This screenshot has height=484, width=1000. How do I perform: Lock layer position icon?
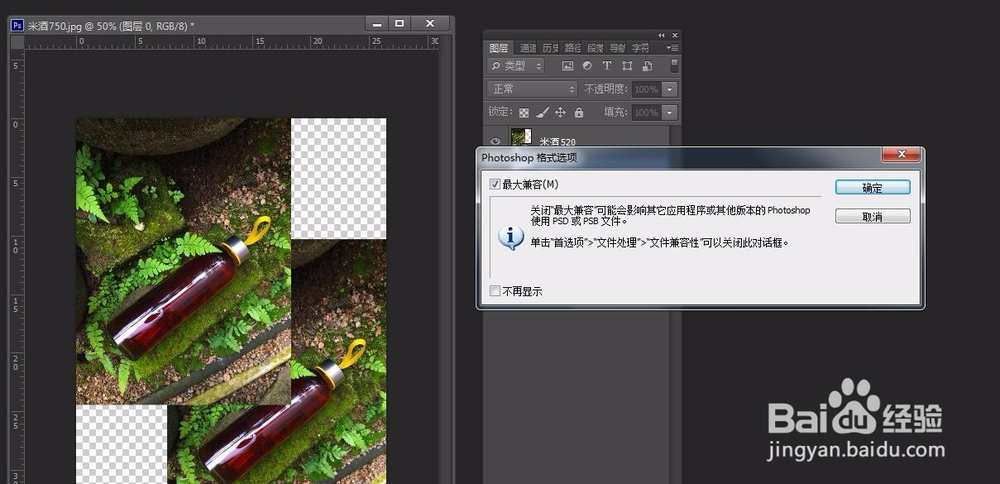tap(560, 112)
